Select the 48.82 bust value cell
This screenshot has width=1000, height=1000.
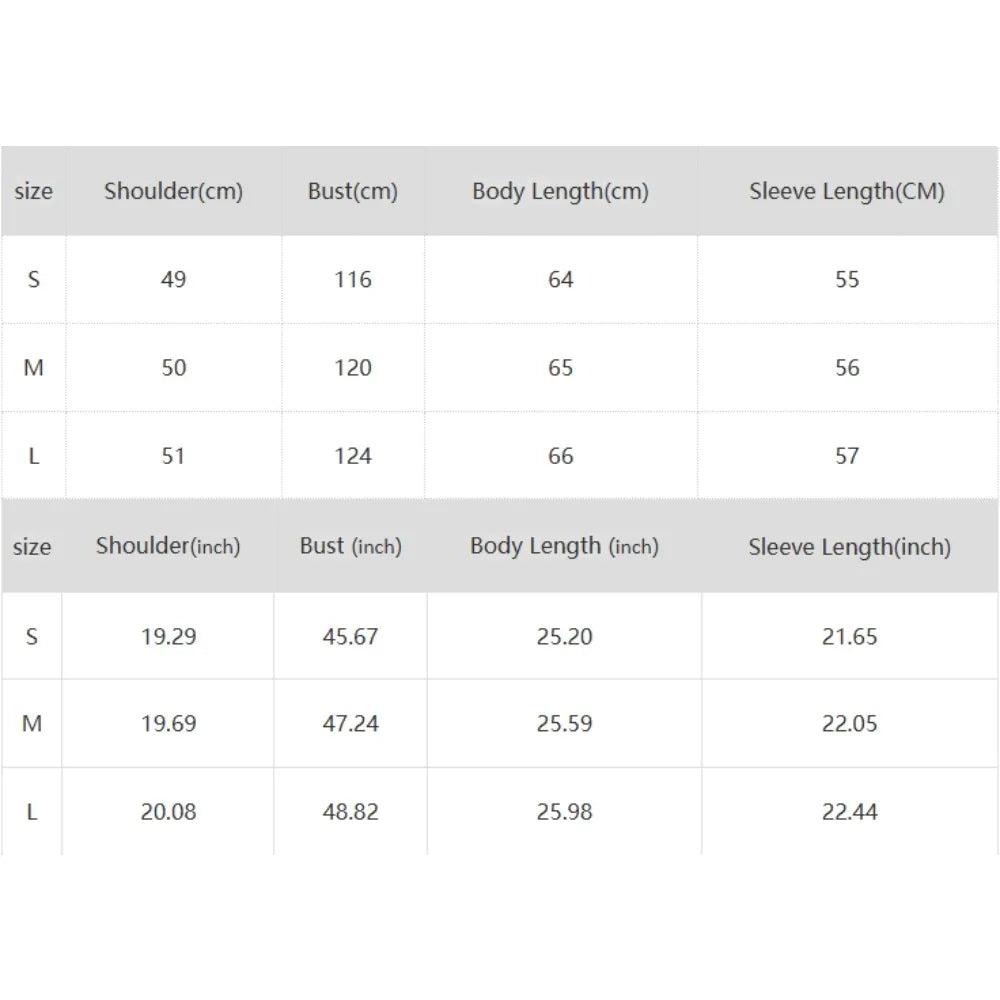(350, 811)
